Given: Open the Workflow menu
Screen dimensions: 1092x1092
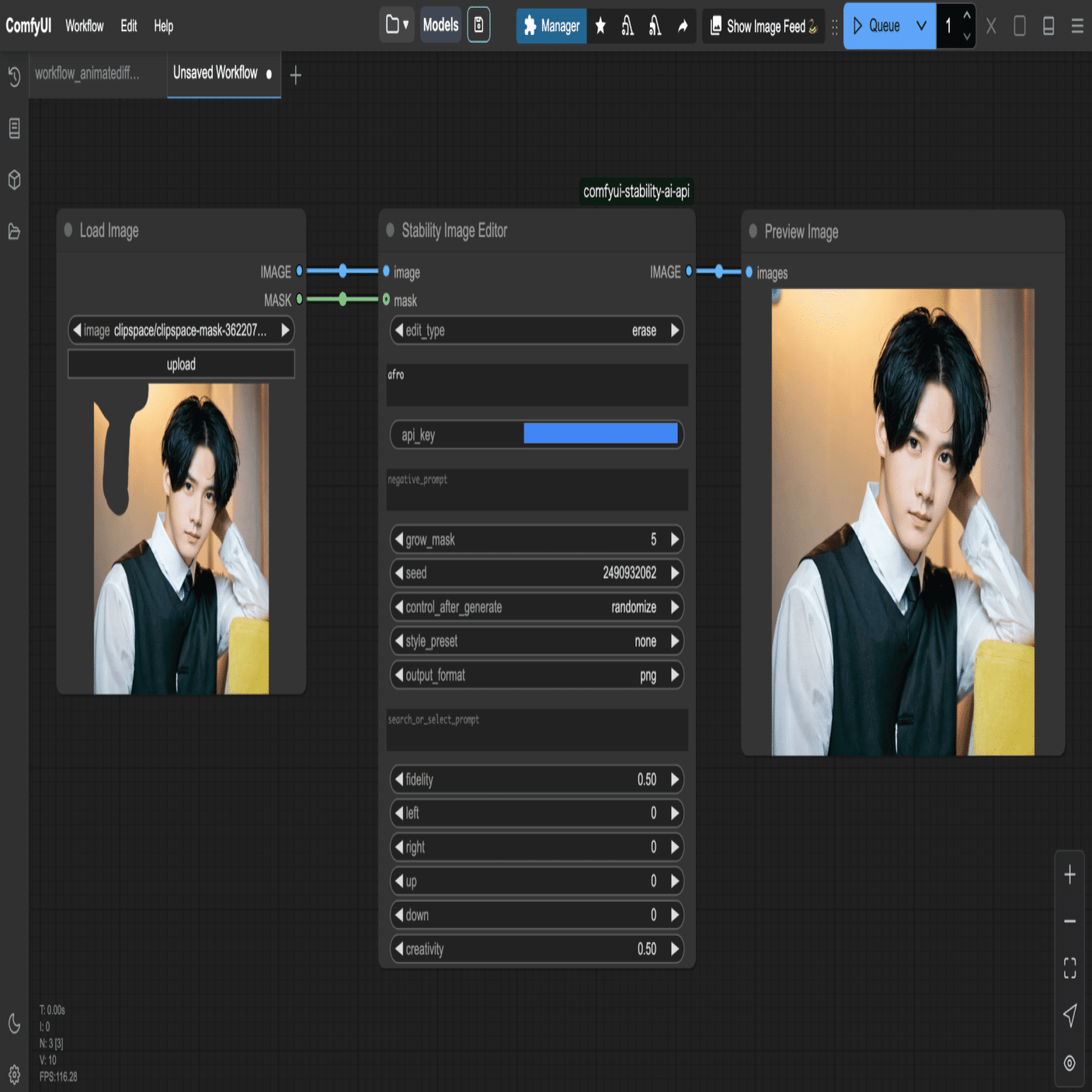Looking at the screenshot, I should (x=84, y=26).
